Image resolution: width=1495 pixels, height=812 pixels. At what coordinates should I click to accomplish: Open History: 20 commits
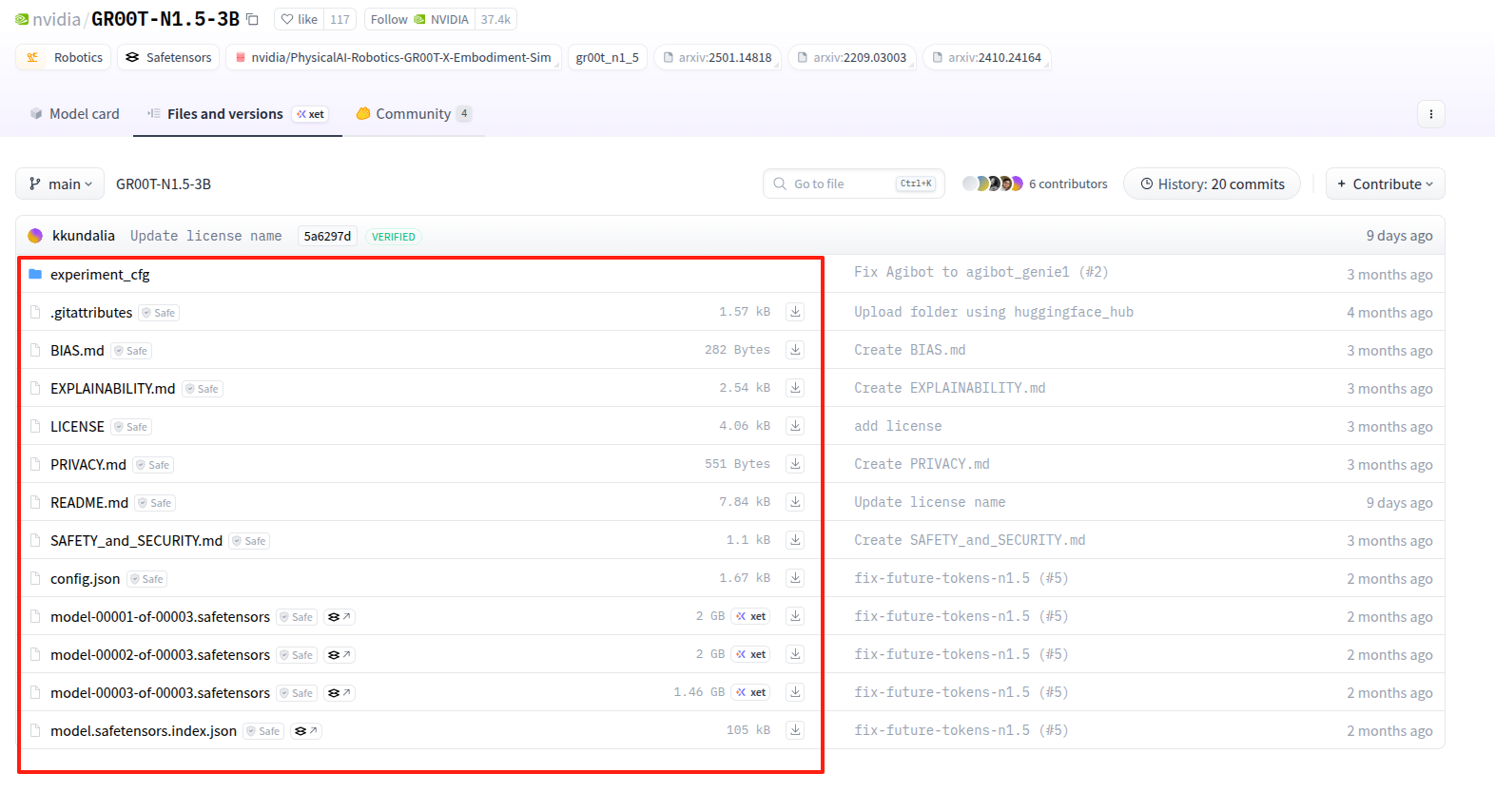click(x=1212, y=184)
